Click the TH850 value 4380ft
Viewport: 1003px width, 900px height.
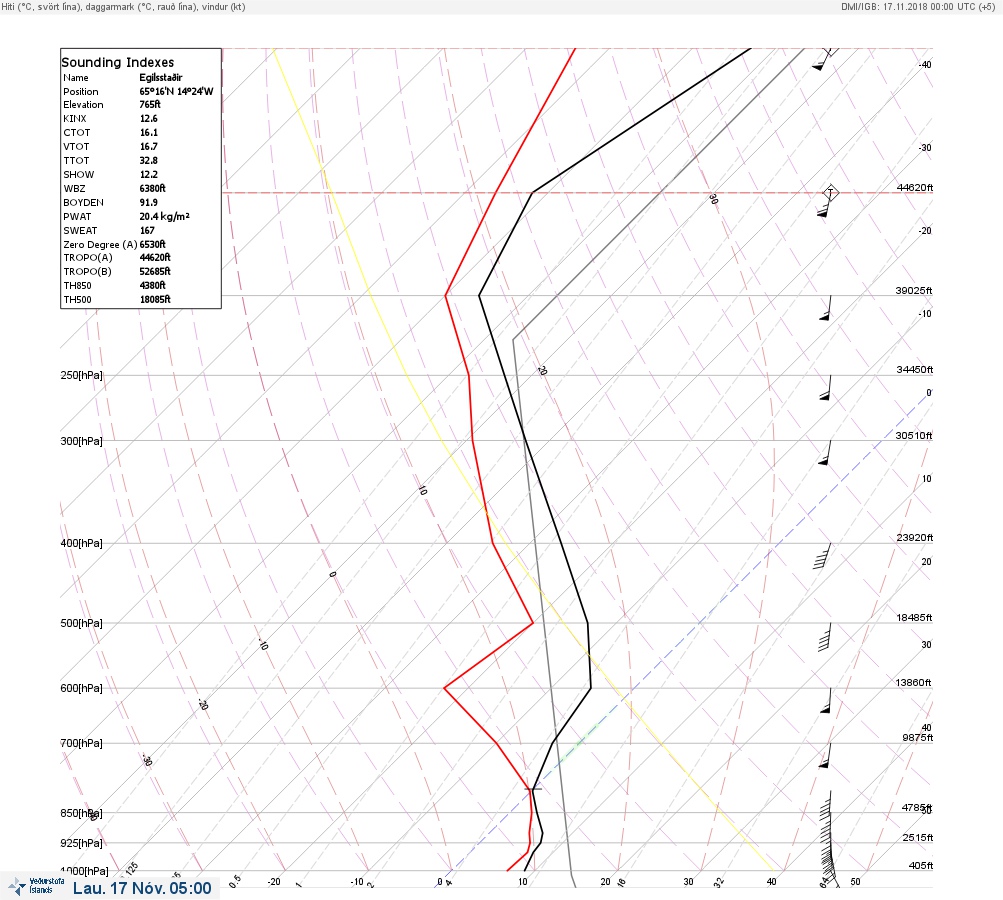(153, 285)
